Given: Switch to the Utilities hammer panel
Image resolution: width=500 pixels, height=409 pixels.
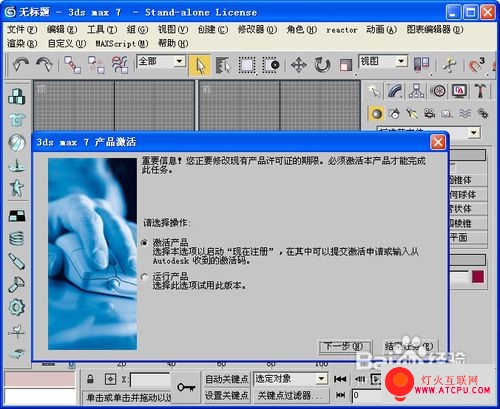Looking at the screenshot, I should pyautogui.click(x=480, y=91).
